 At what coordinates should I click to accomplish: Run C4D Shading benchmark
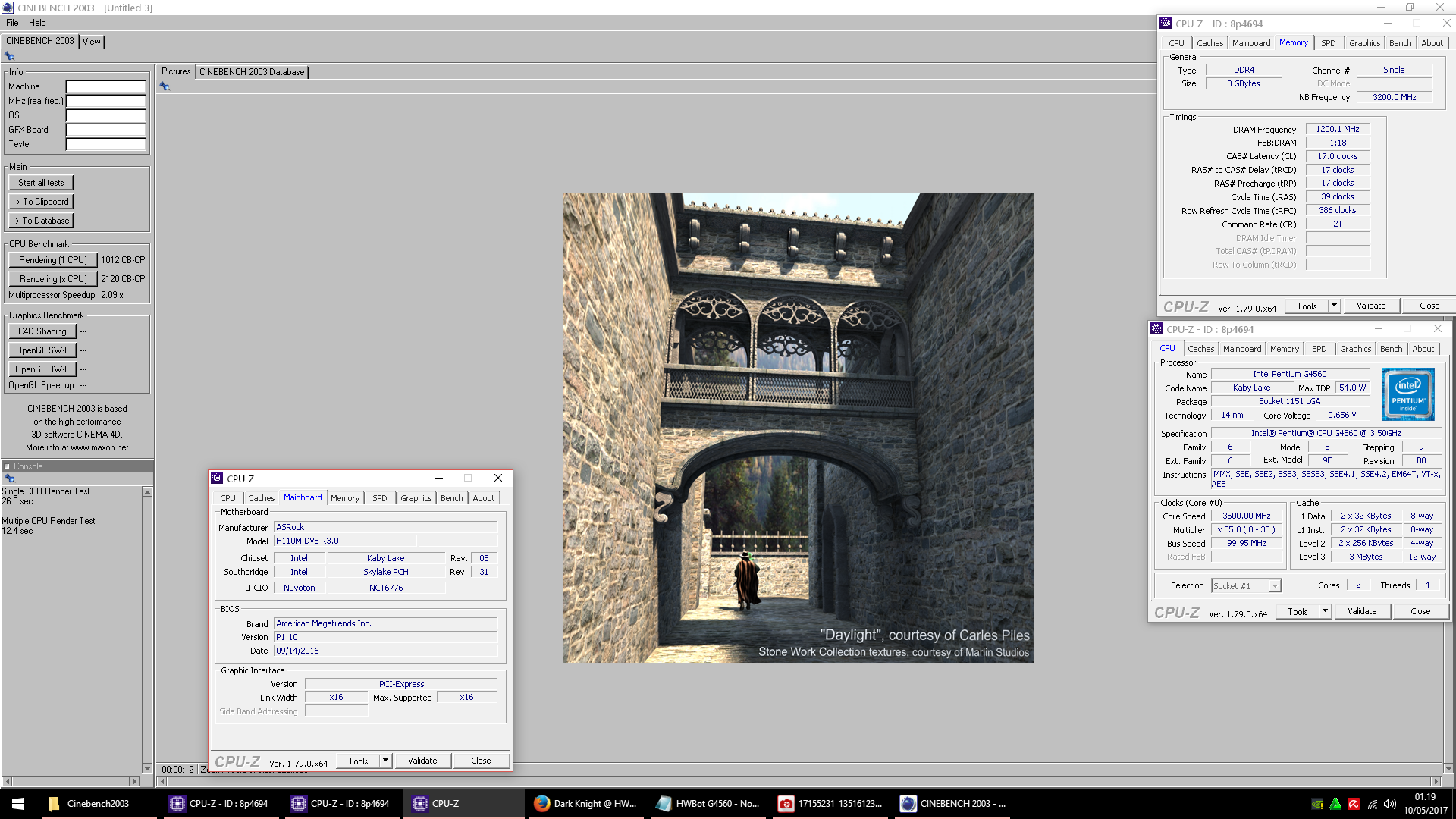42,331
